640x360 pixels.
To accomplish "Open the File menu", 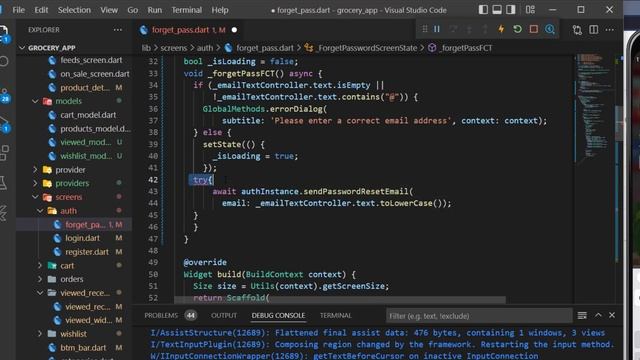I will point(18,10).
